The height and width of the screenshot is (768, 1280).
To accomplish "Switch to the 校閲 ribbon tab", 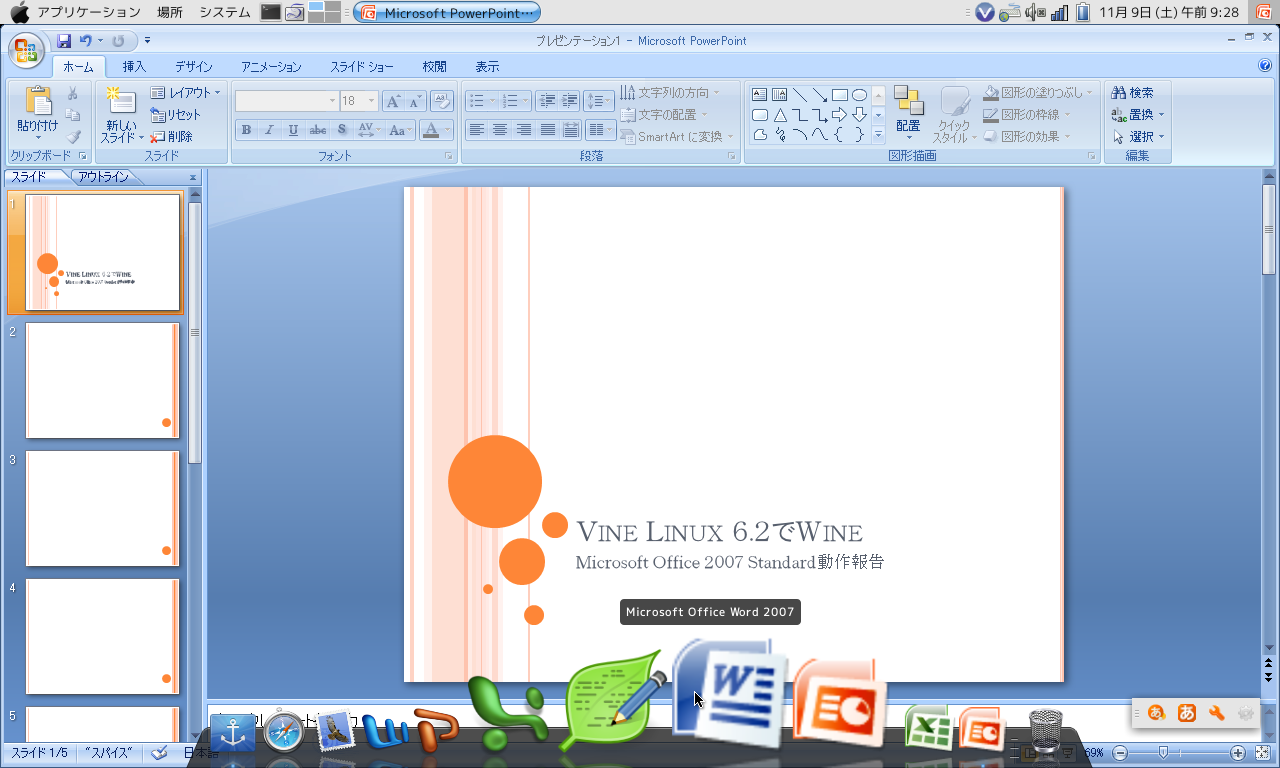I will click(434, 67).
